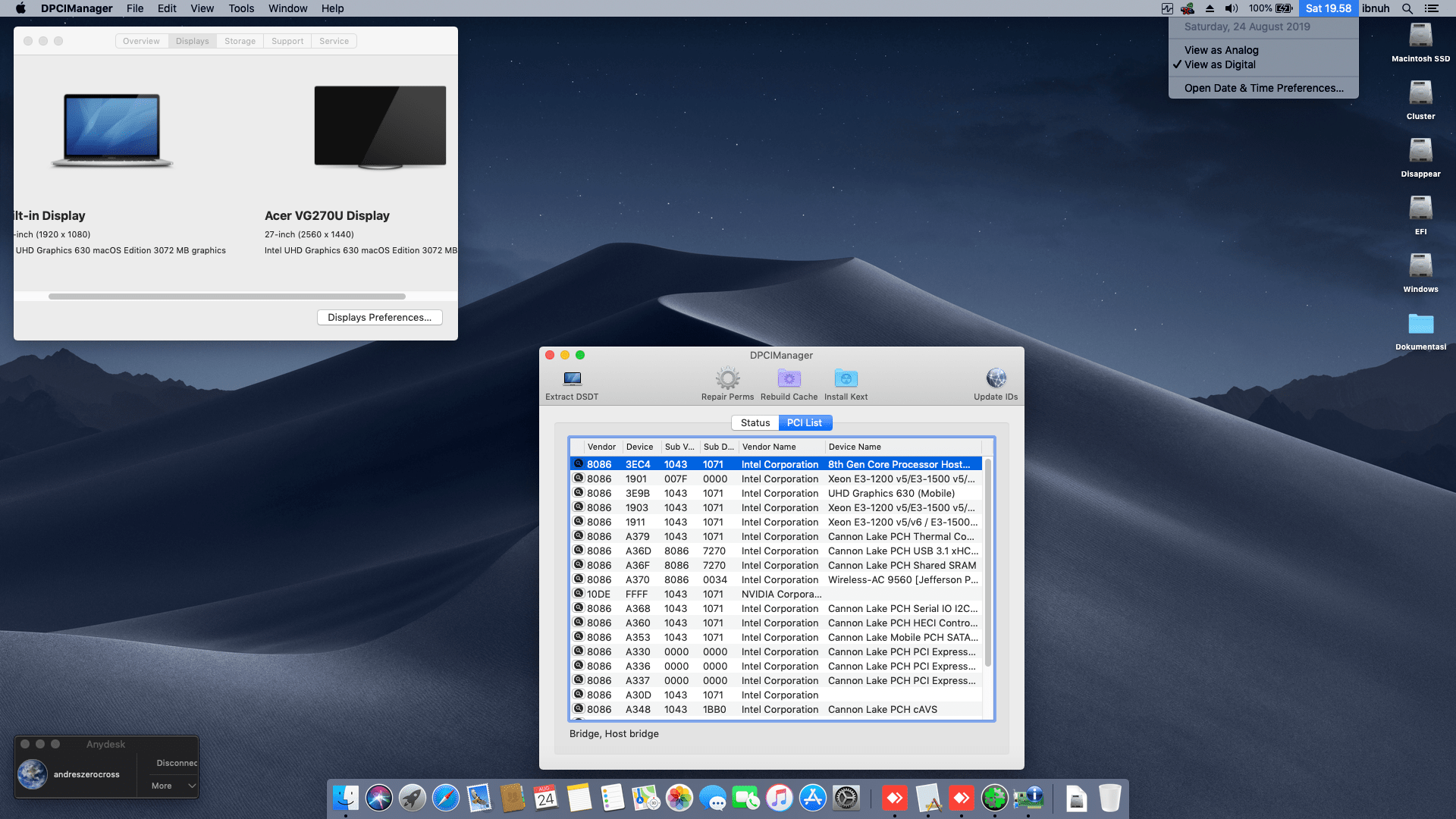Screen dimensions: 1456x819
Task: Open Launchpad rocket icon in Dock
Action: click(413, 798)
